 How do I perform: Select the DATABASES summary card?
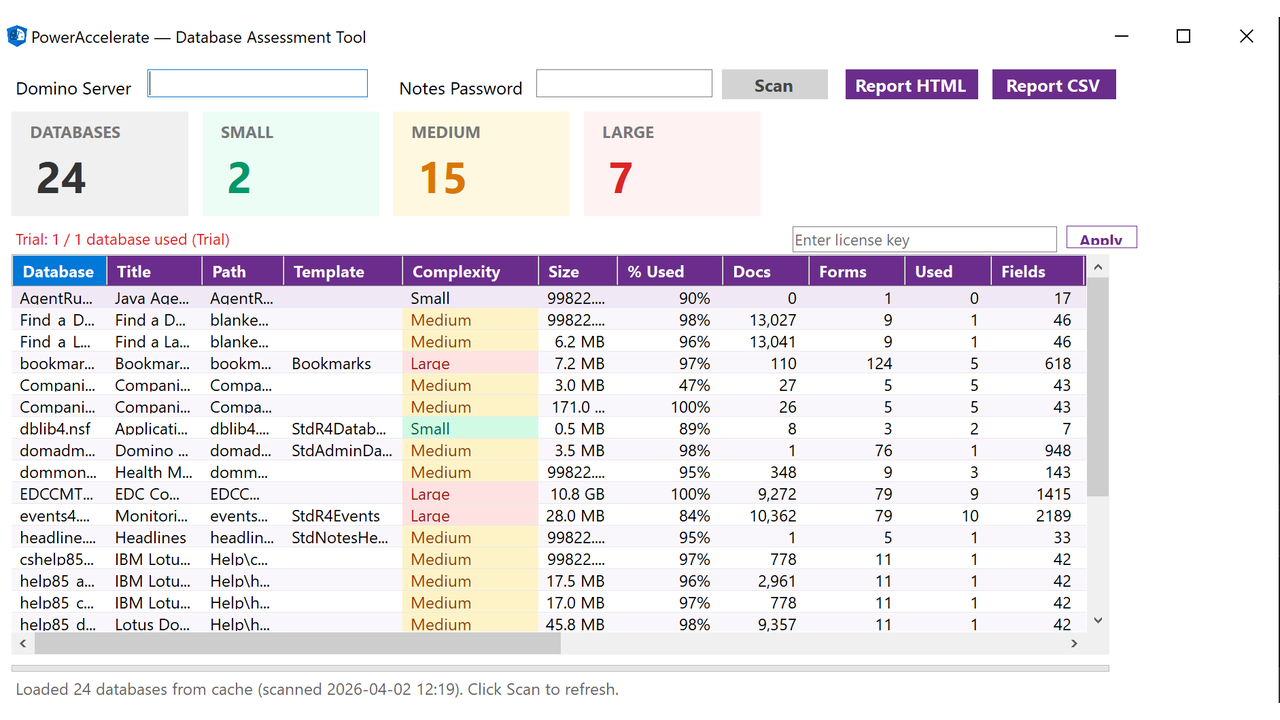coord(99,163)
